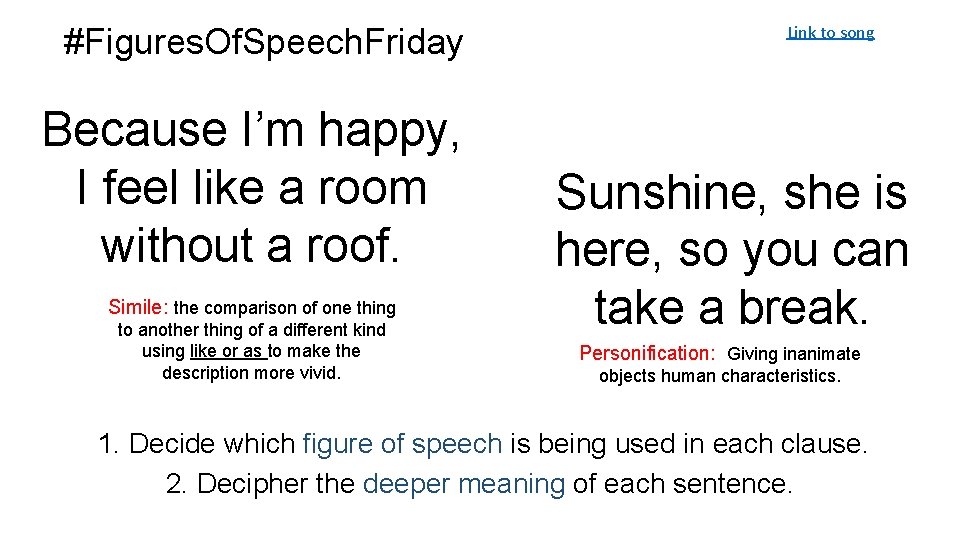
Task: Select the red 'Simile:' label
Action: 138,307
